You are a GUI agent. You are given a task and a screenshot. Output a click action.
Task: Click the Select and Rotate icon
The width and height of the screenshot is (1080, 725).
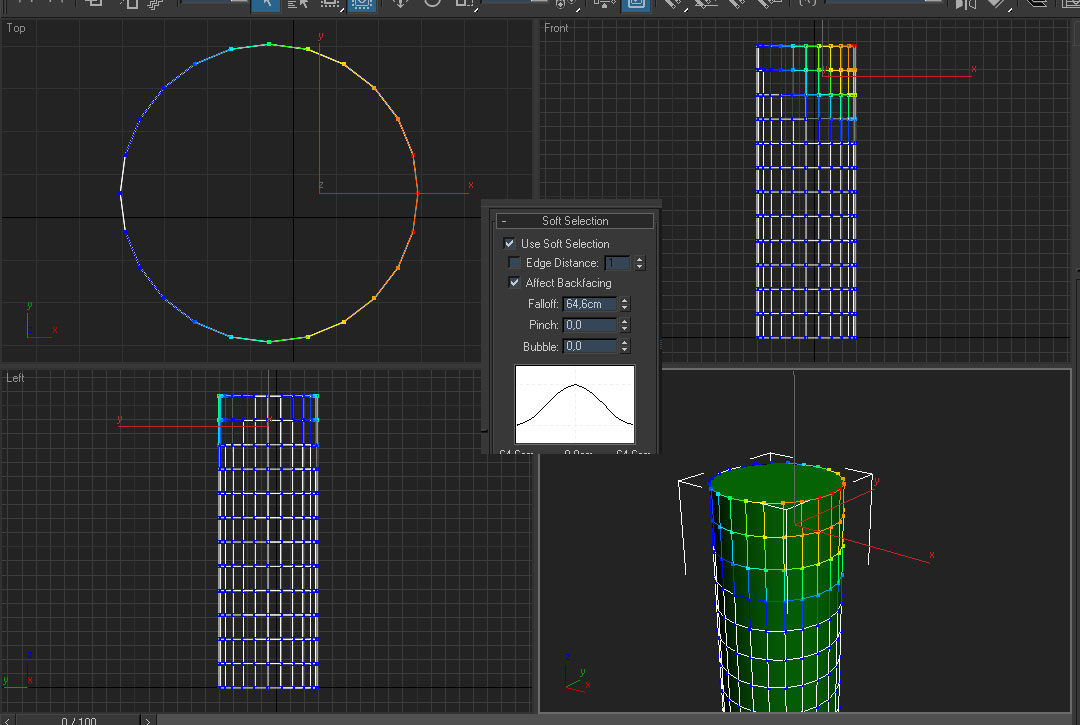click(x=432, y=3)
